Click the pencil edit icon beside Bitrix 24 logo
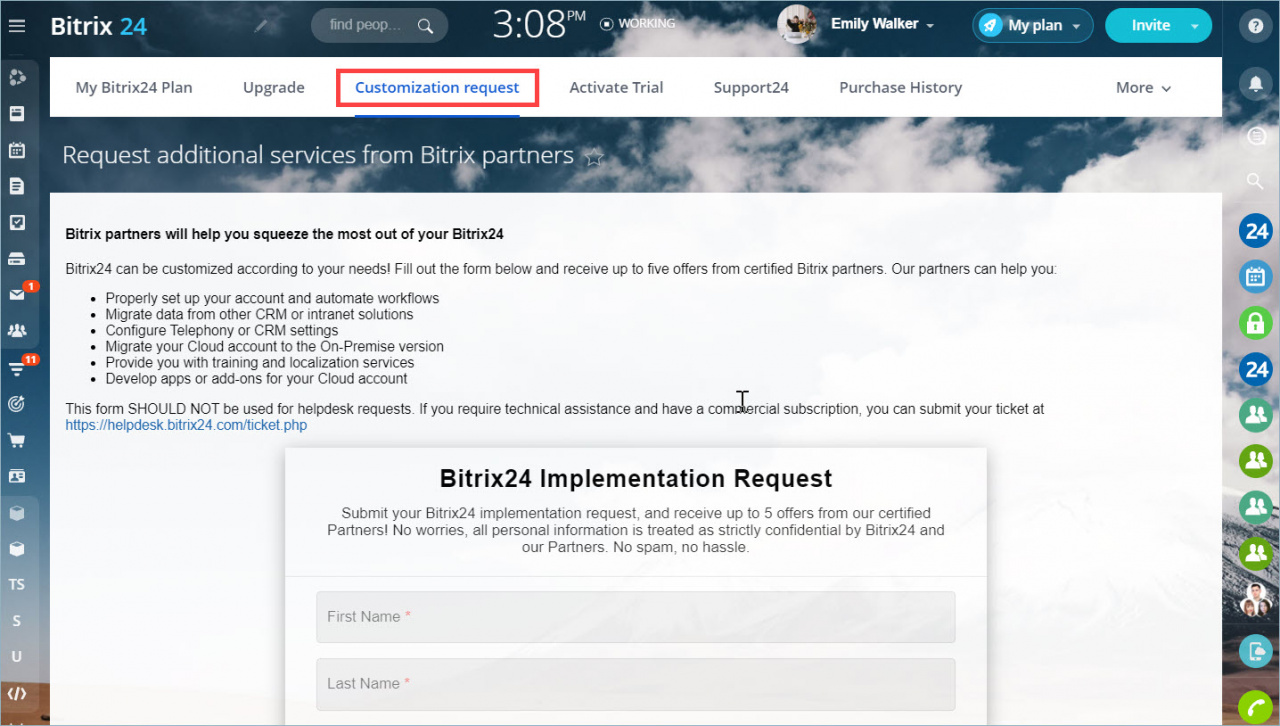Screen dimensions: 1280x726 (261, 26)
